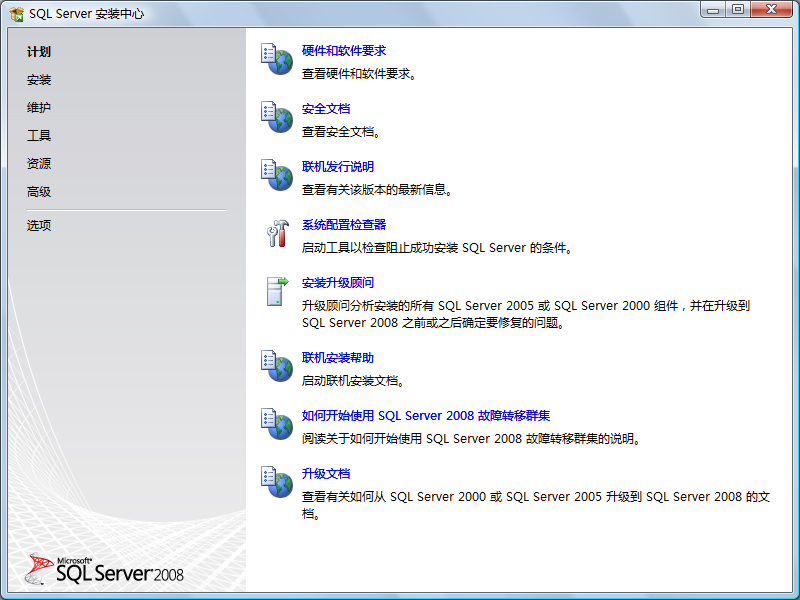Click text 启动工具以检查阻止成功安装 SQL Server 的条件。
Screen dimensions: 800x600
(x=437, y=248)
